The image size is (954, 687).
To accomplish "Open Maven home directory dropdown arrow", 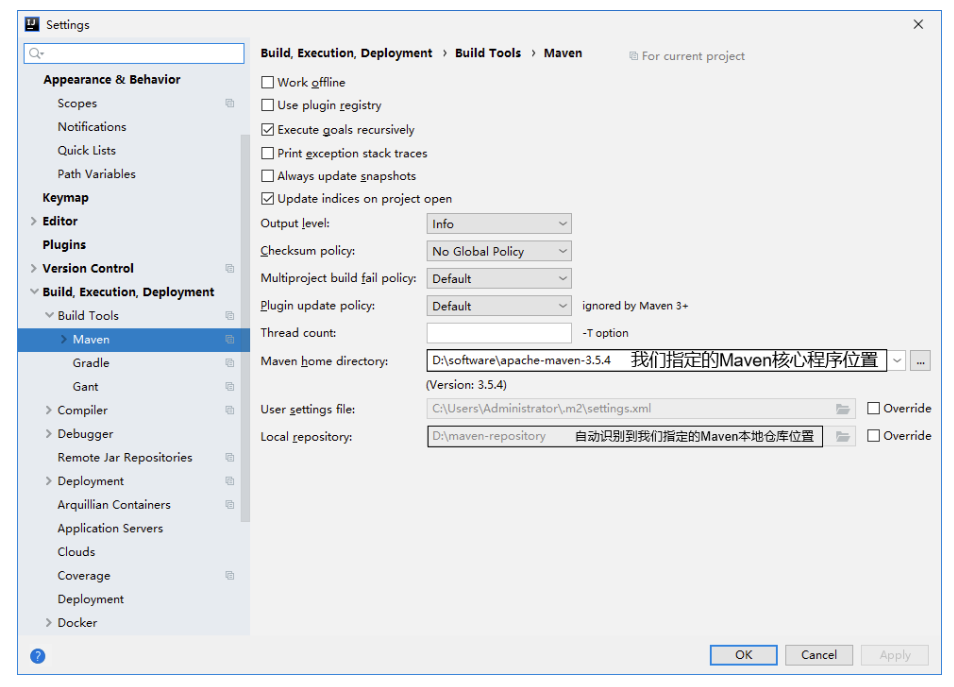I will point(897,360).
